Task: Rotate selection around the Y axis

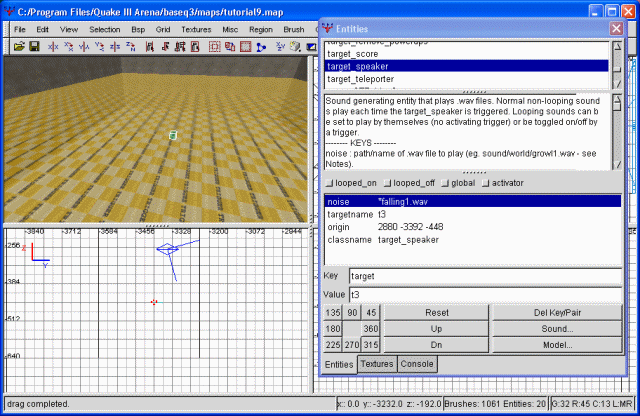Action: coord(100,47)
